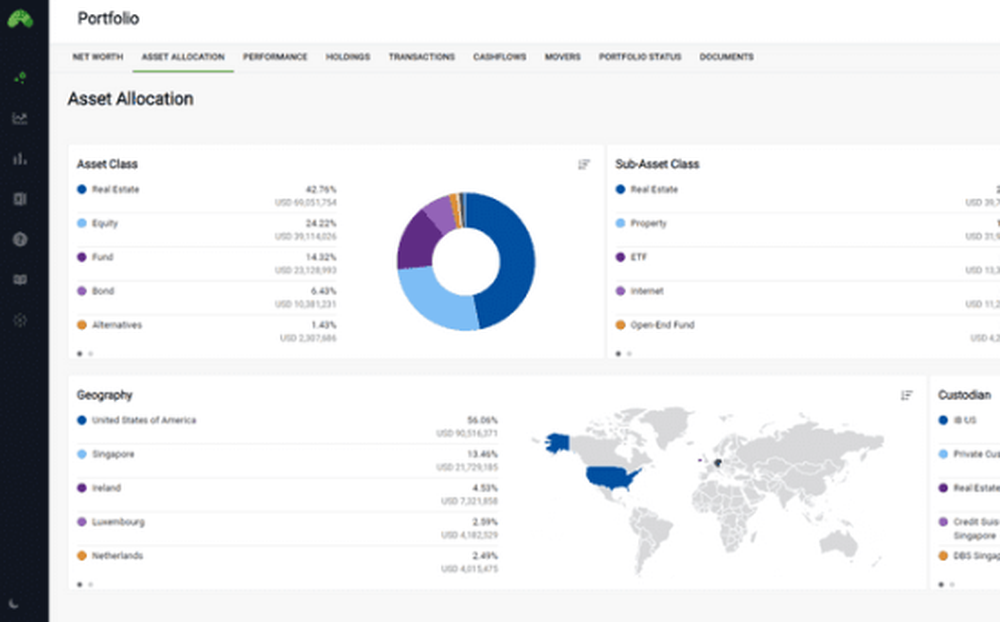
Task: Click Singapore in the Geography list
Action: (112, 454)
